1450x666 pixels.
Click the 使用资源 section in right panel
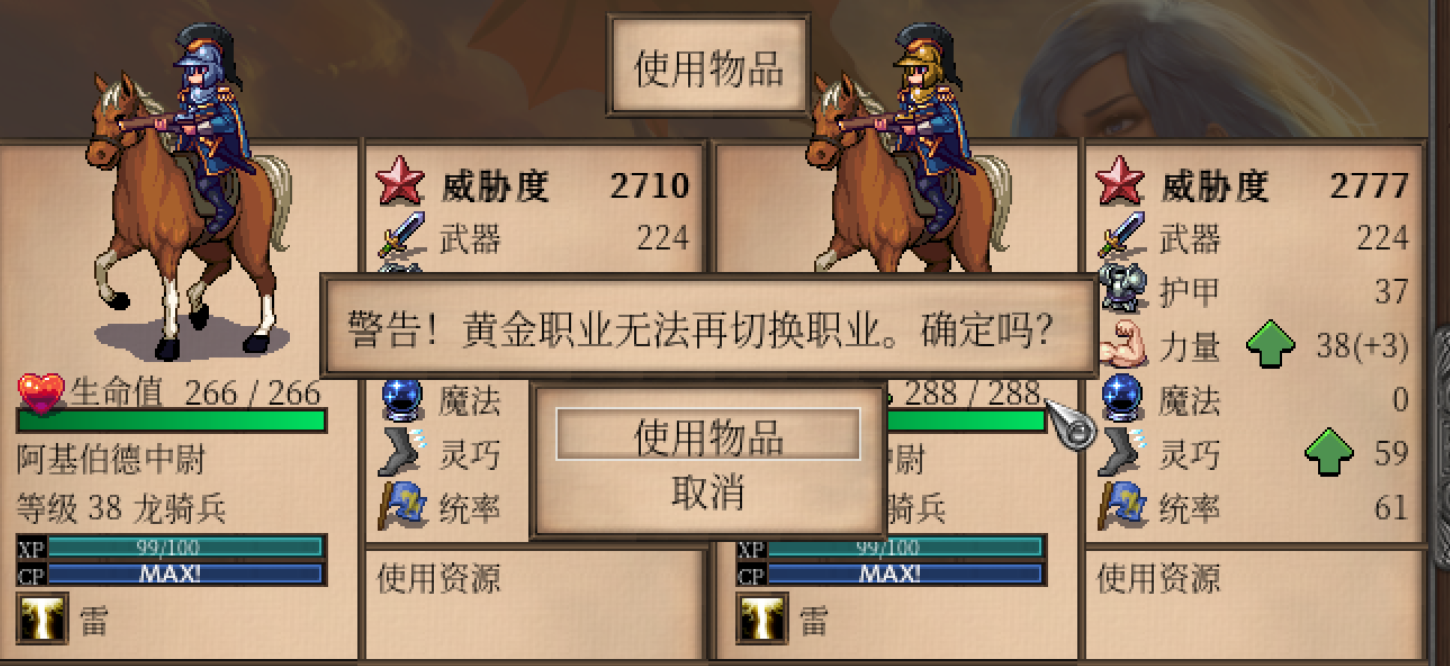[1255, 602]
